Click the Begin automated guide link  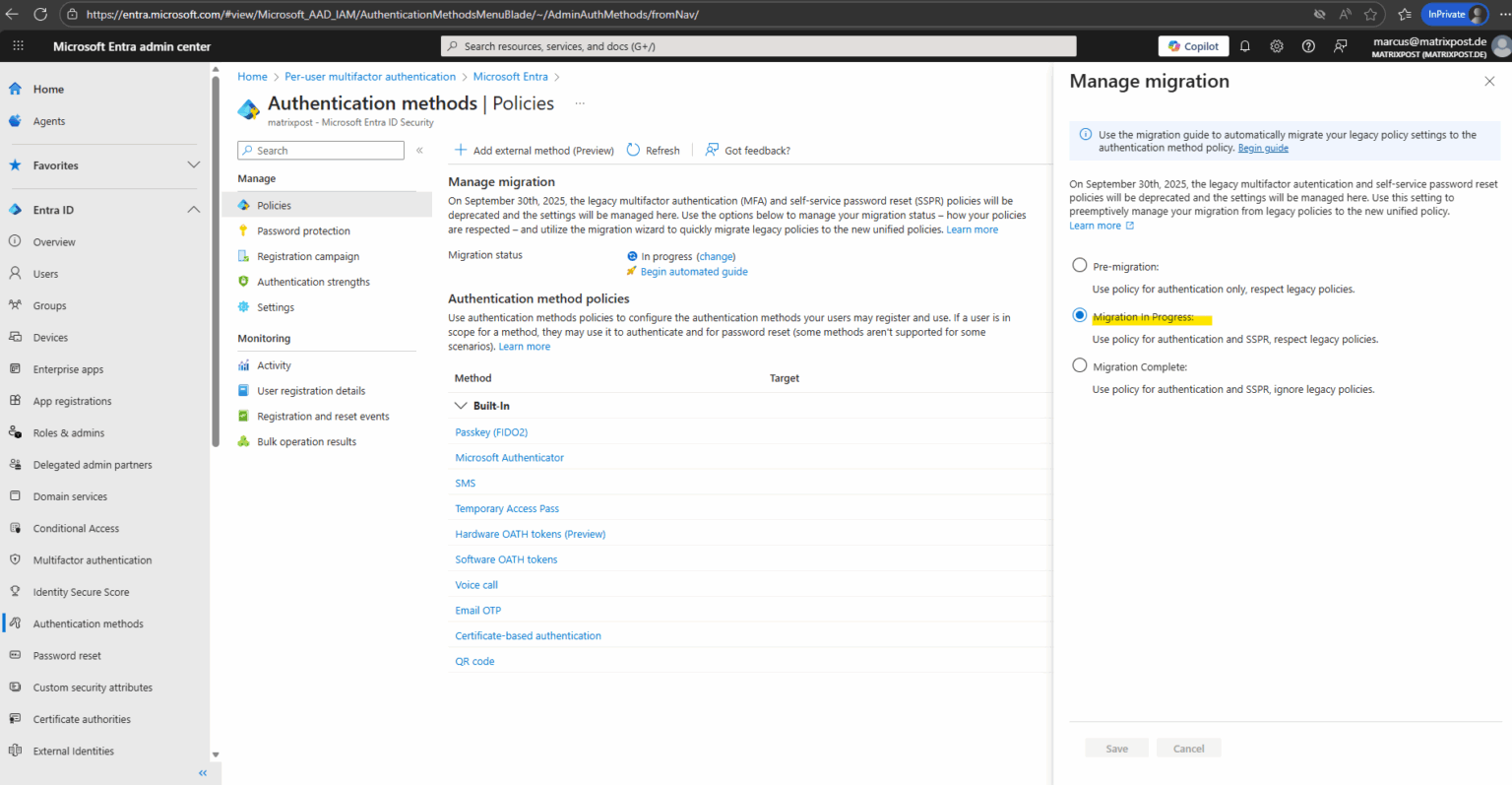tap(693, 271)
